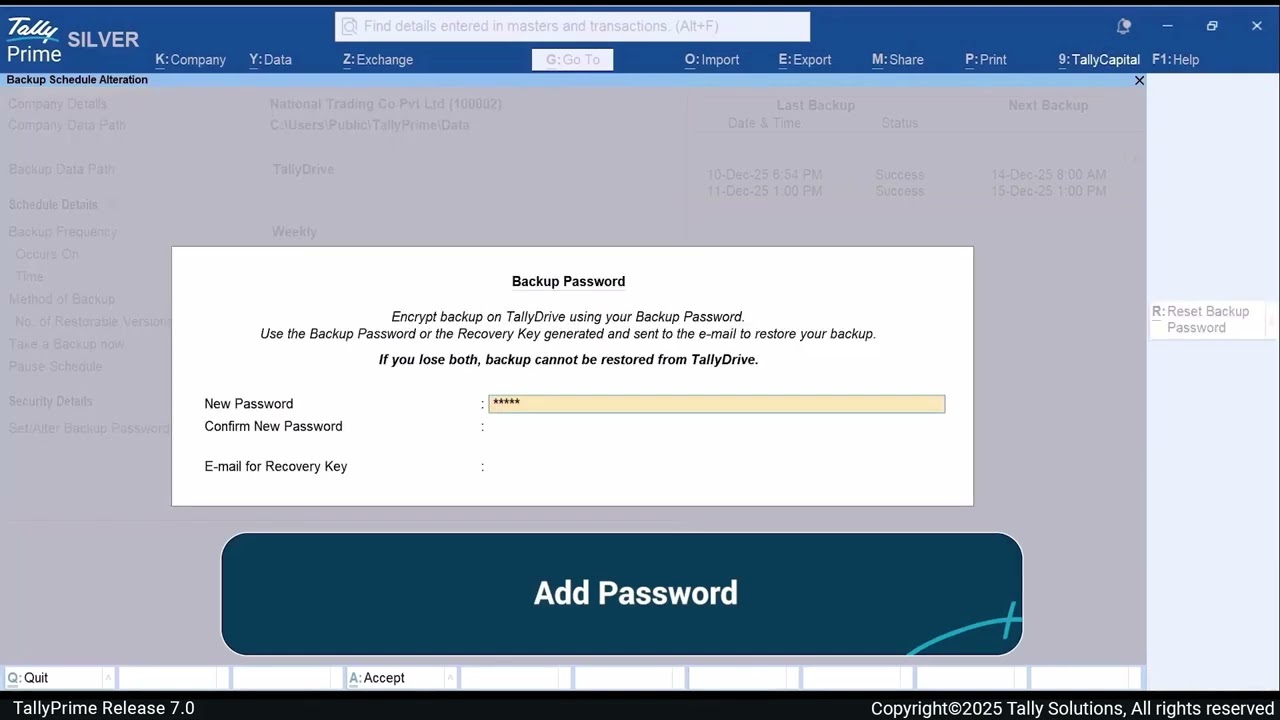Minimize the TallyPrime window

click(1167, 26)
